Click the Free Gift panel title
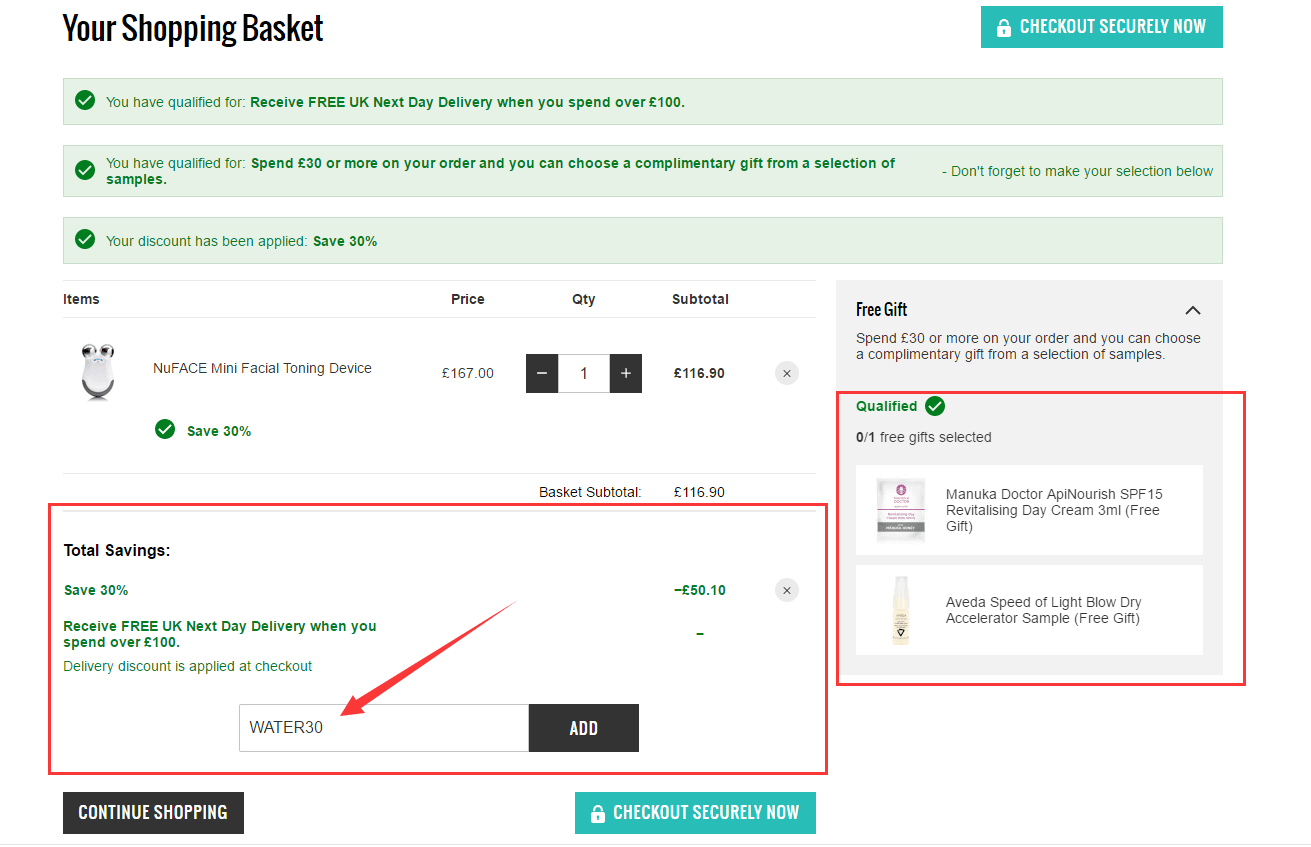The width and height of the screenshot is (1311, 847). click(x=882, y=310)
